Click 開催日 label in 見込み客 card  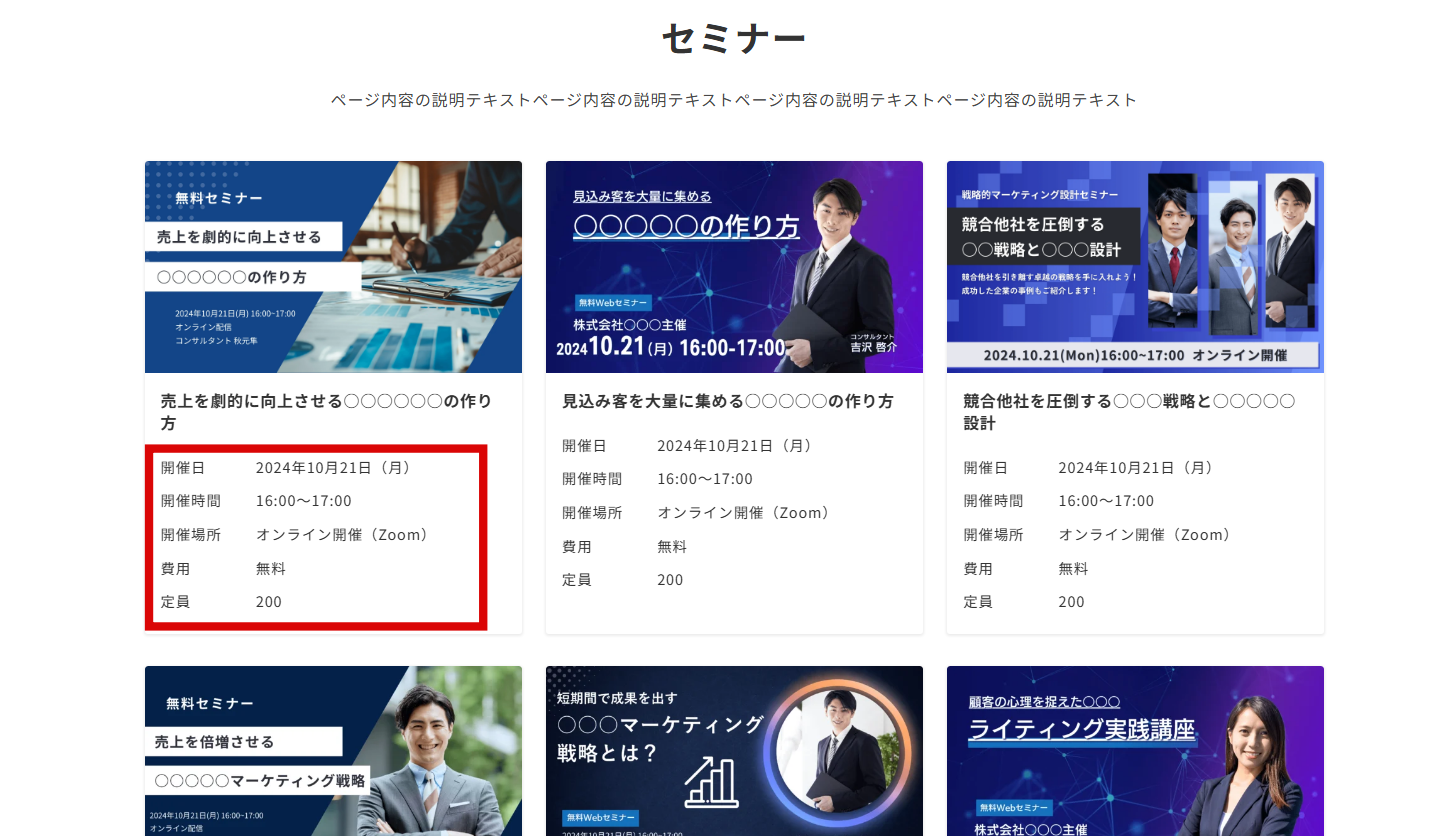(584, 446)
